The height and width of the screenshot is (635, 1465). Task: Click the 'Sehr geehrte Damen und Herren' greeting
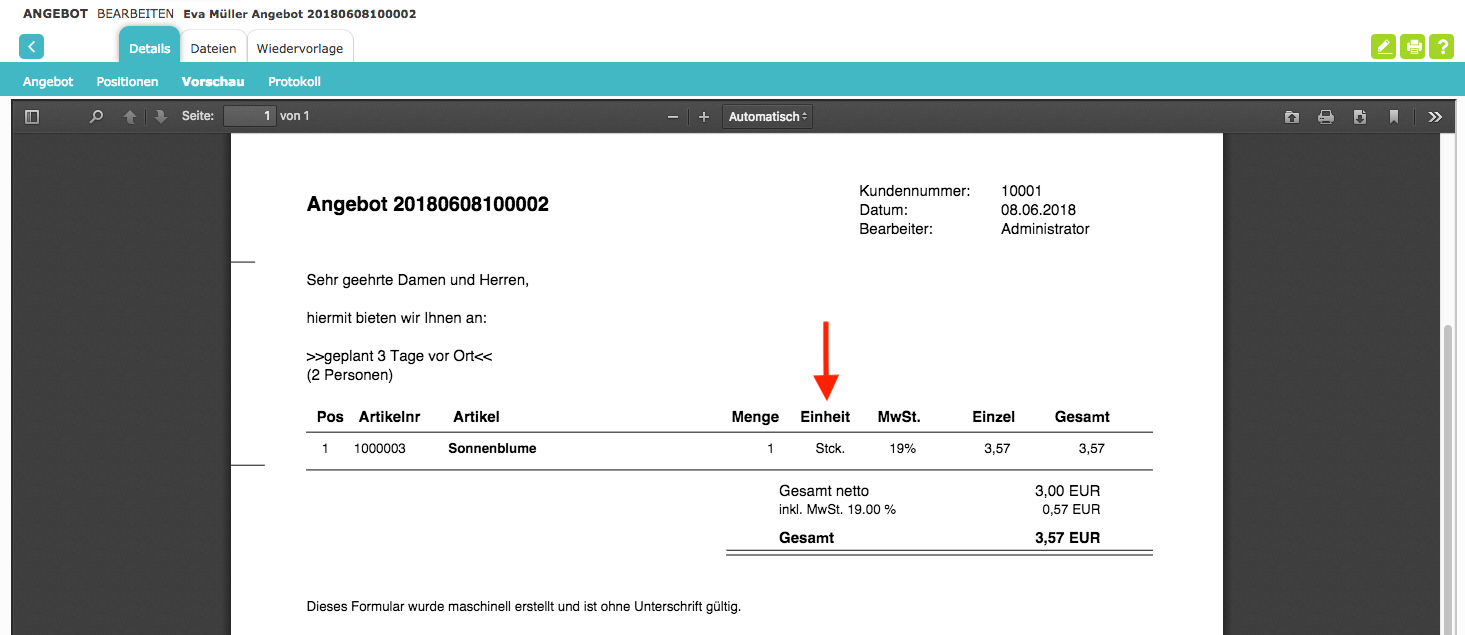point(418,281)
